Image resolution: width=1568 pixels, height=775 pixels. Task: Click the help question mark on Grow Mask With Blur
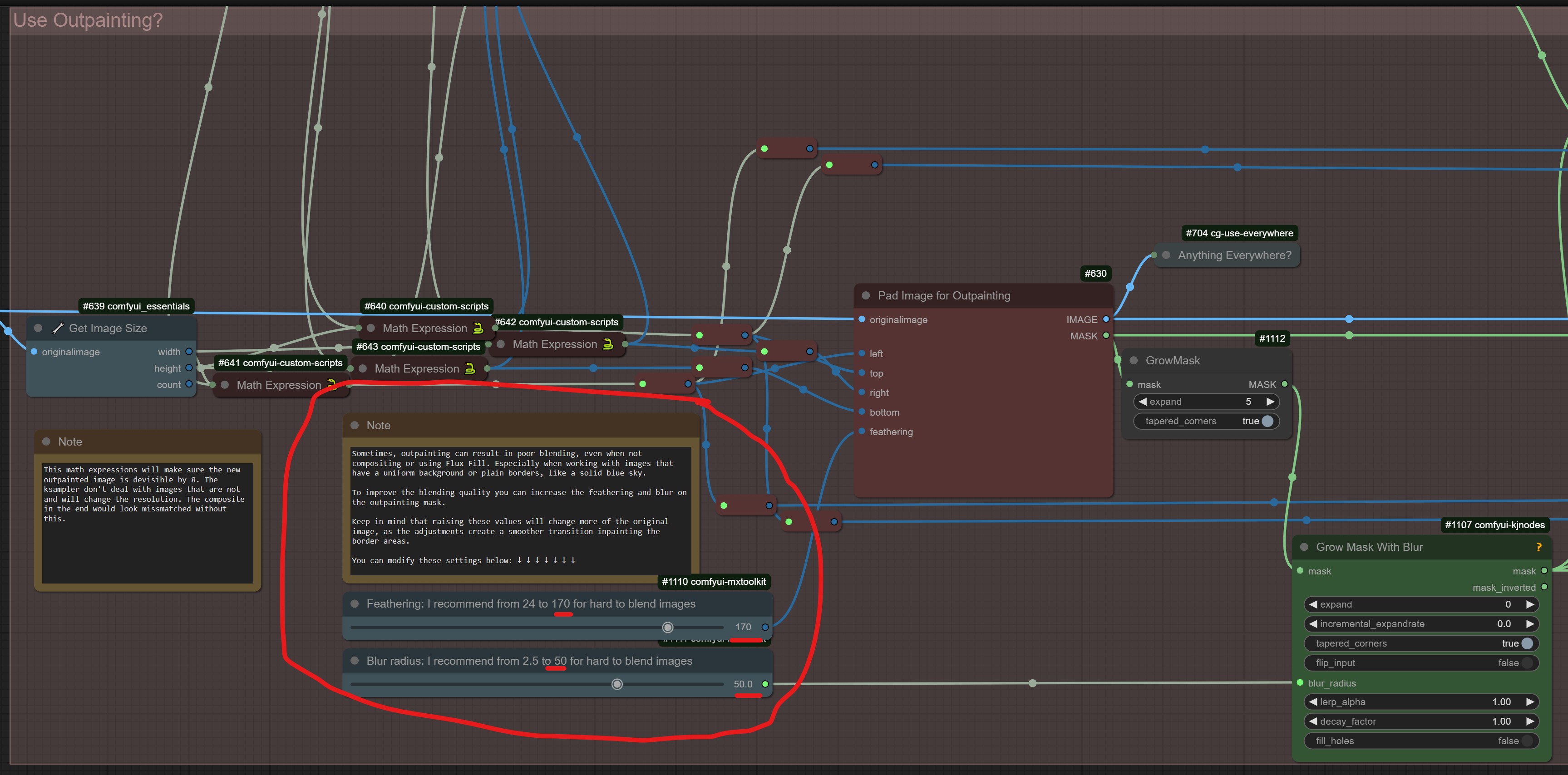point(1539,547)
